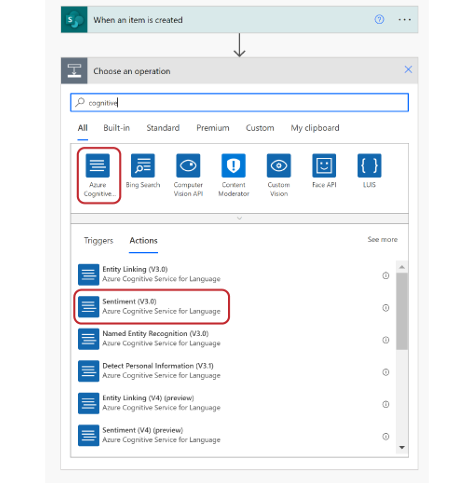This screenshot has height=484, width=466.
Task: Show info for Entity Linking (V3.0)
Action: tap(386, 276)
